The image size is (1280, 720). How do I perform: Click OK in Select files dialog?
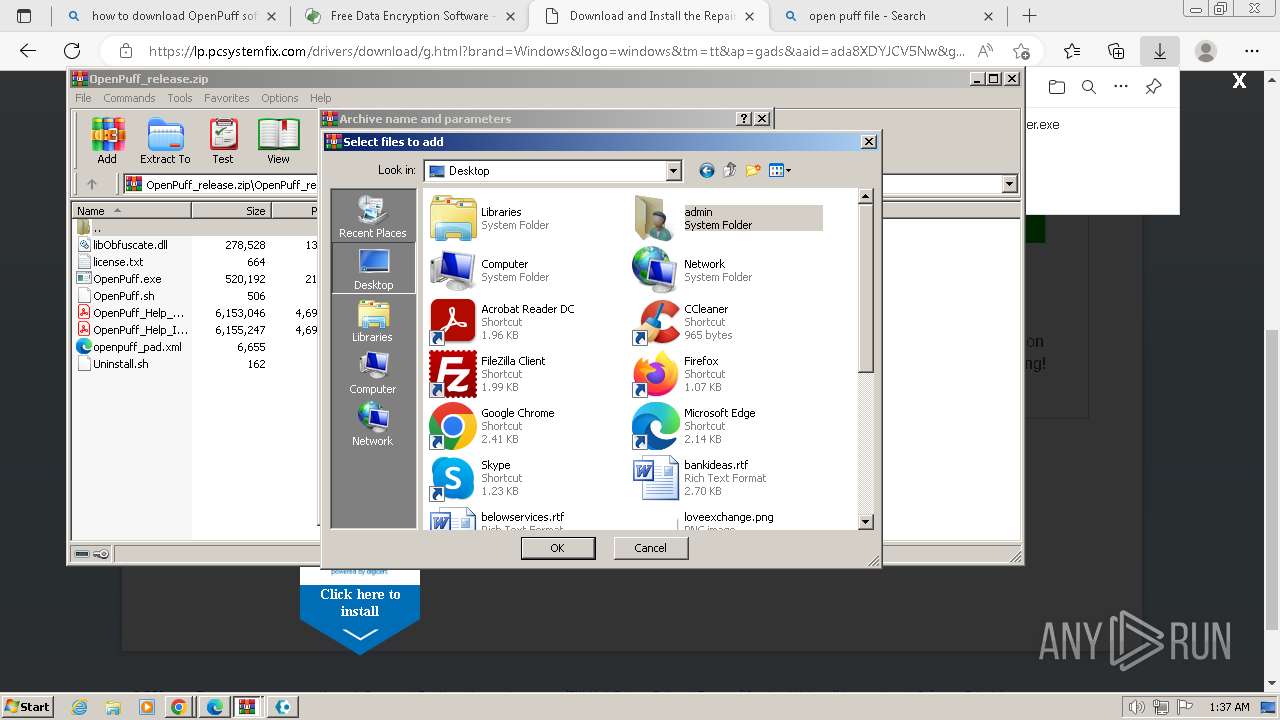click(558, 548)
